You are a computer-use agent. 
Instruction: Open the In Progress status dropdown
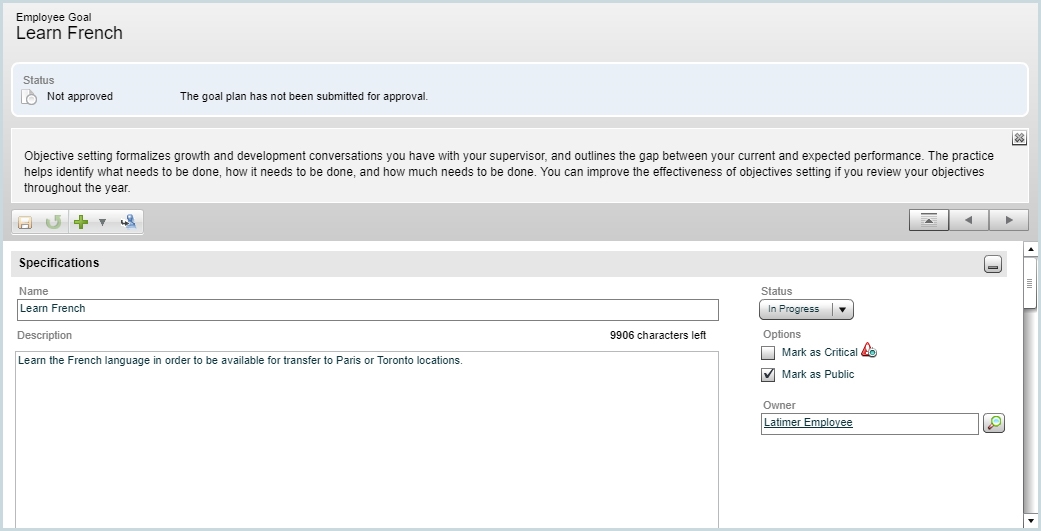click(x=806, y=310)
